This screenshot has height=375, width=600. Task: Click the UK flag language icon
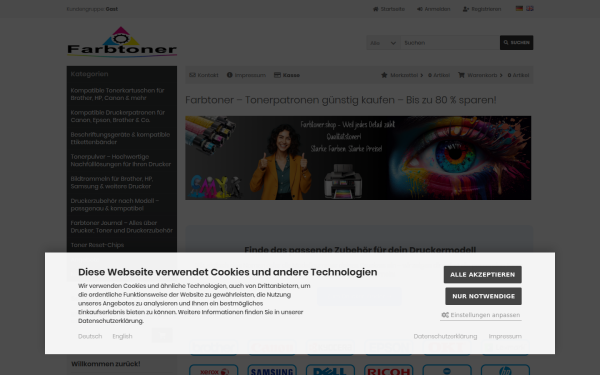click(530, 8)
